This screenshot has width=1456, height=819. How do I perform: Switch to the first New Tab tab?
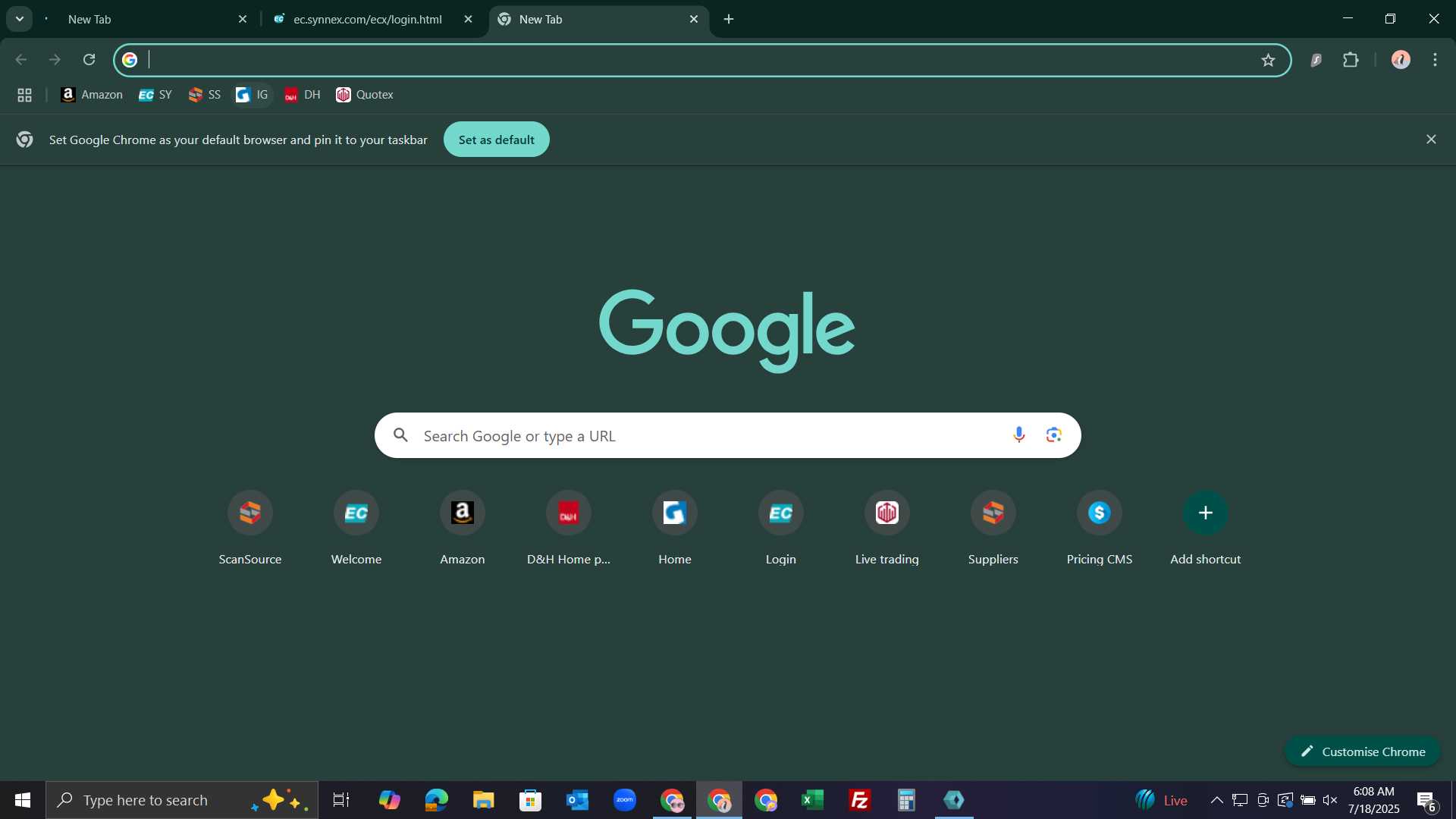pos(144,20)
